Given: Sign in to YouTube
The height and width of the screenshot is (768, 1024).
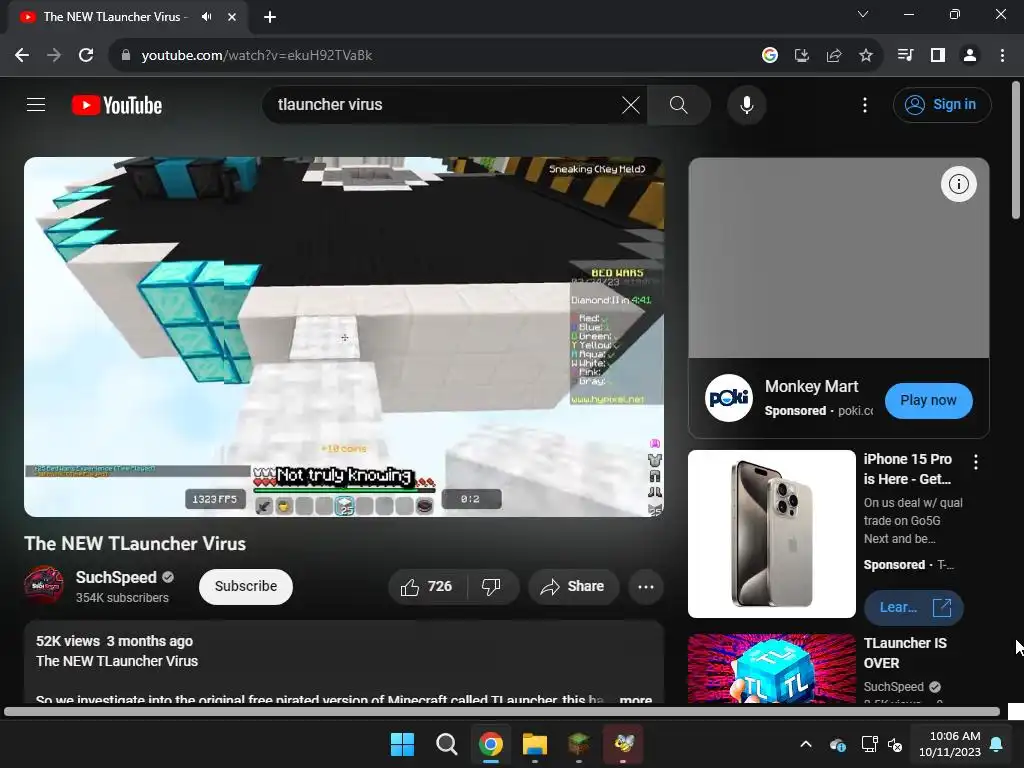Looking at the screenshot, I should click(x=942, y=104).
